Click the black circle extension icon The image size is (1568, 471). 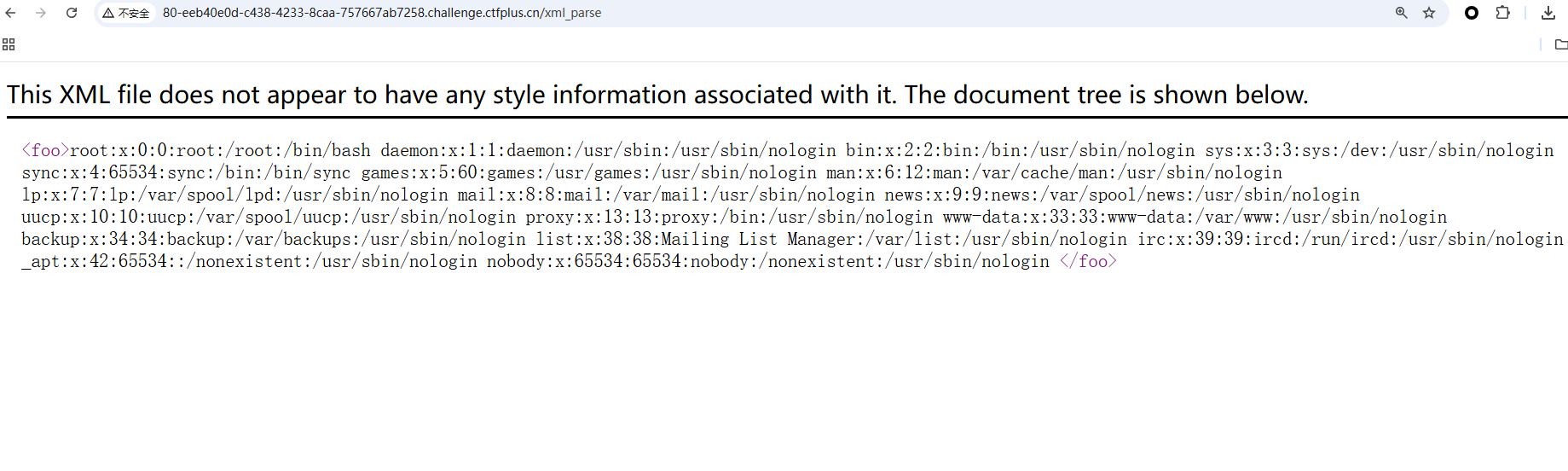click(1471, 13)
